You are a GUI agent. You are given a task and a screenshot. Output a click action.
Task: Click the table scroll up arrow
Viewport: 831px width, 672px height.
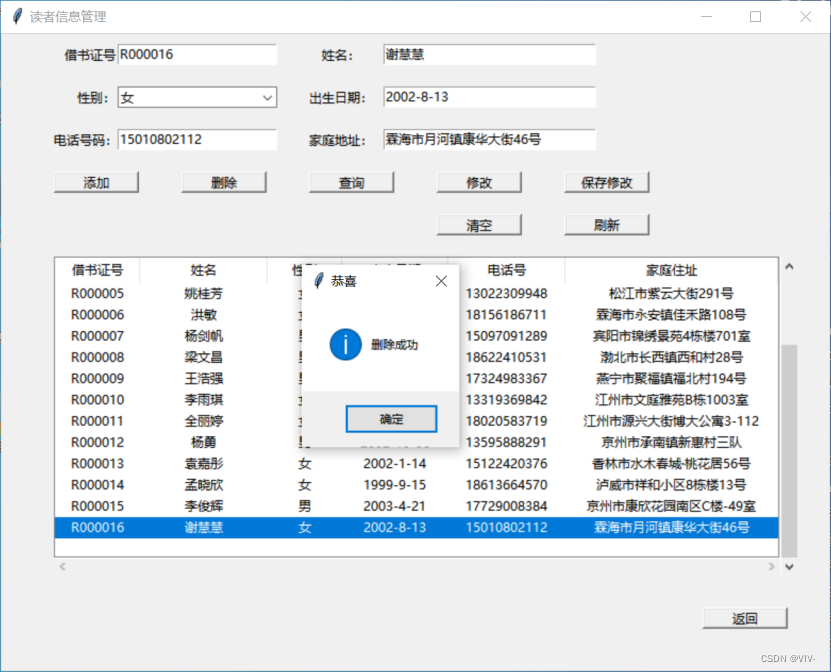coord(789,267)
